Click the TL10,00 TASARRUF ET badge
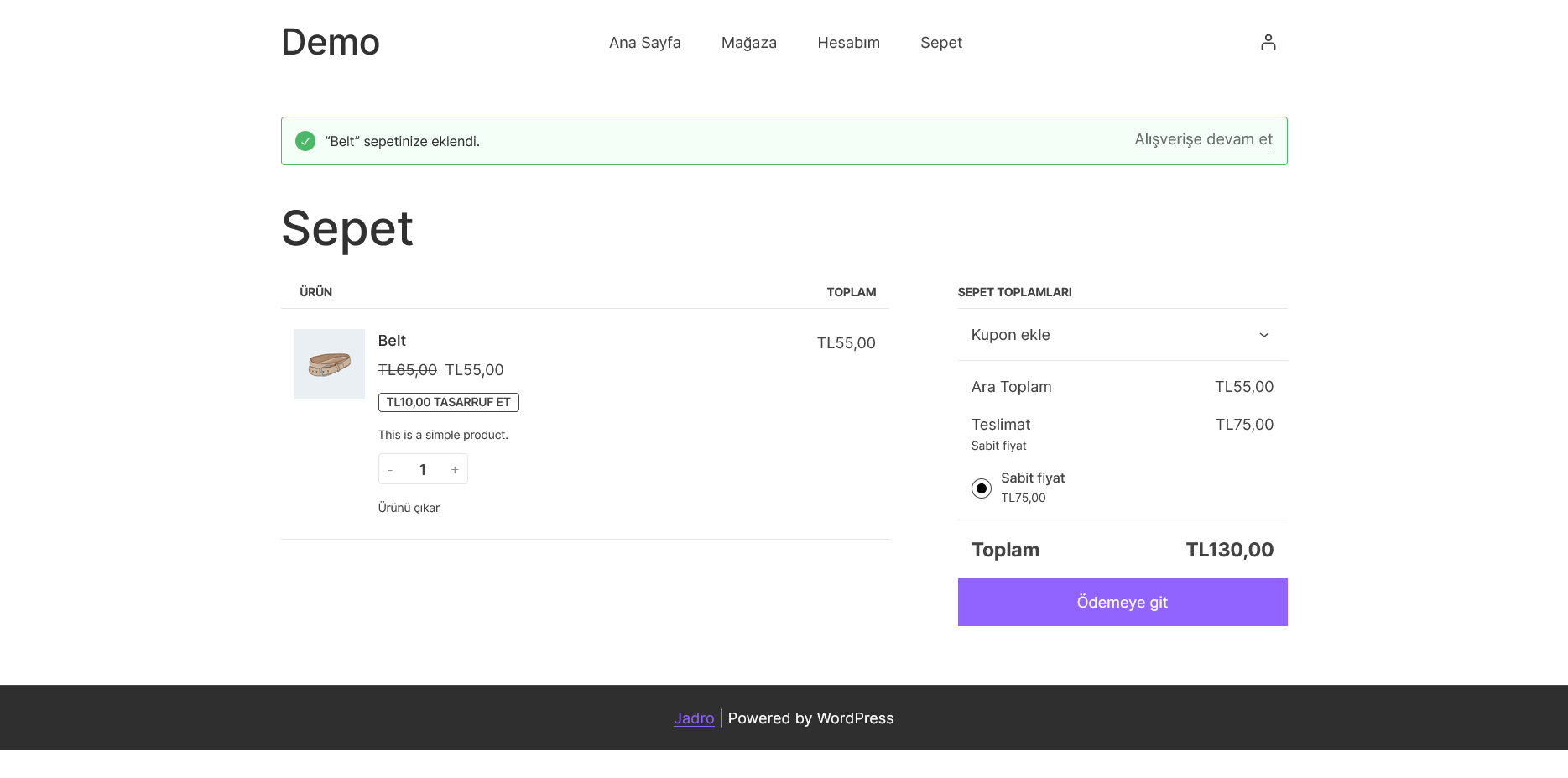This screenshot has height=778, width=1568. click(449, 402)
